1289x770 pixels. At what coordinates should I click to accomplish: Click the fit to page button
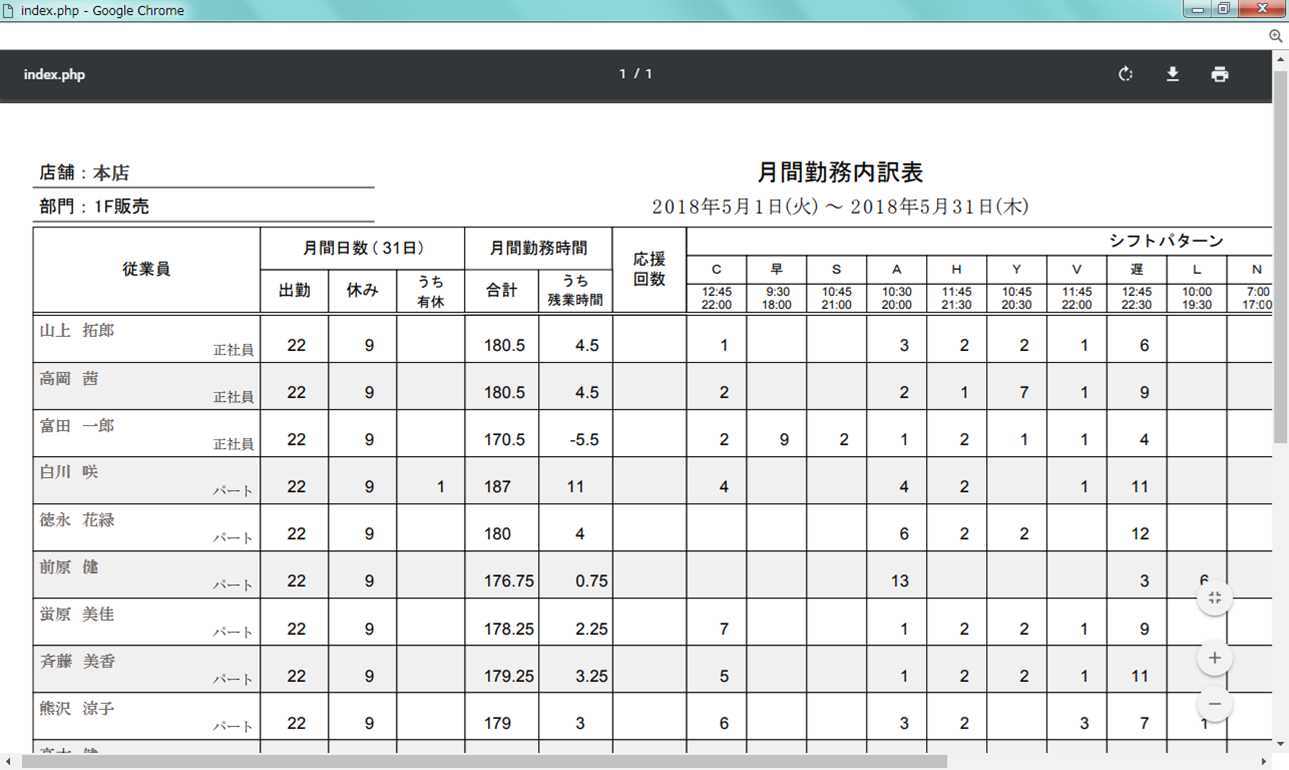(1214, 598)
